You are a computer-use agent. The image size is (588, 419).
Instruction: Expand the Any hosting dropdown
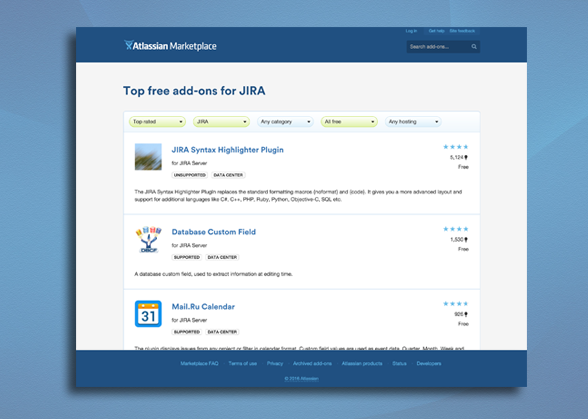pyautogui.click(x=413, y=122)
